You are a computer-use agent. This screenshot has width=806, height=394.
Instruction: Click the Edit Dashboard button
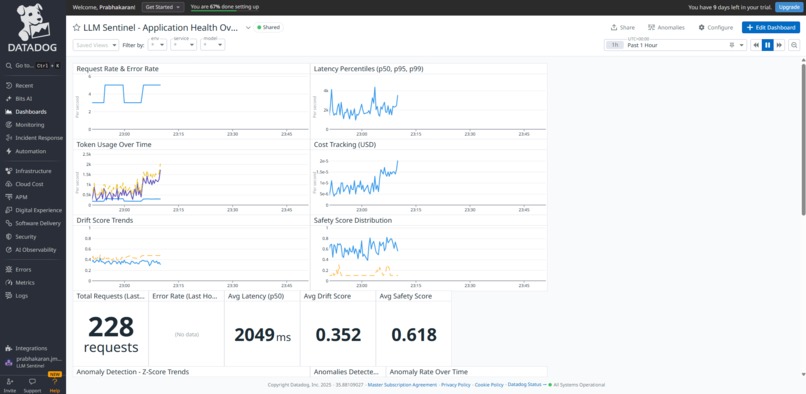click(771, 28)
